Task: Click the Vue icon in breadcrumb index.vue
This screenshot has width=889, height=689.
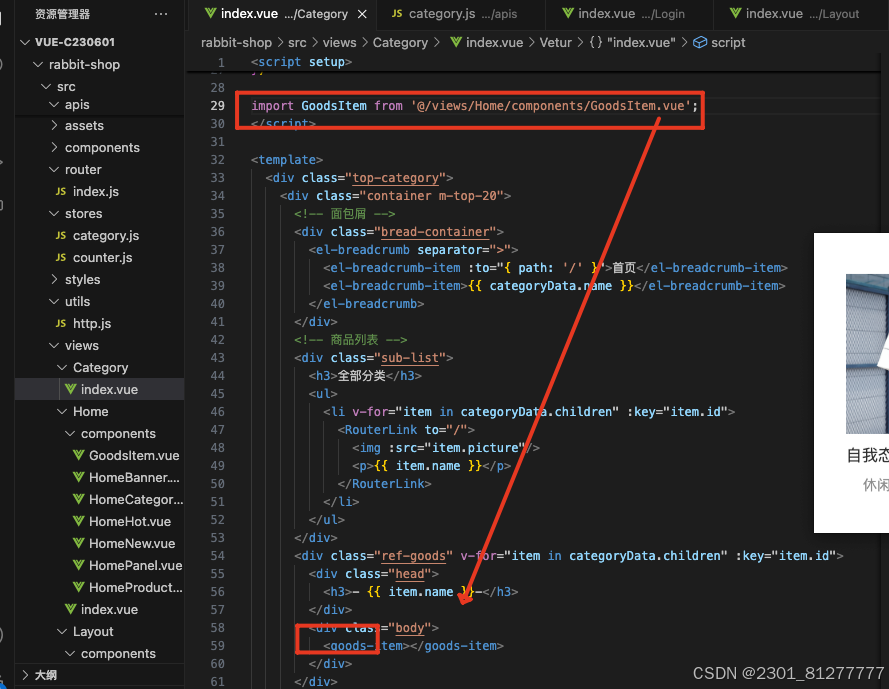Action: pyautogui.click(x=455, y=42)
